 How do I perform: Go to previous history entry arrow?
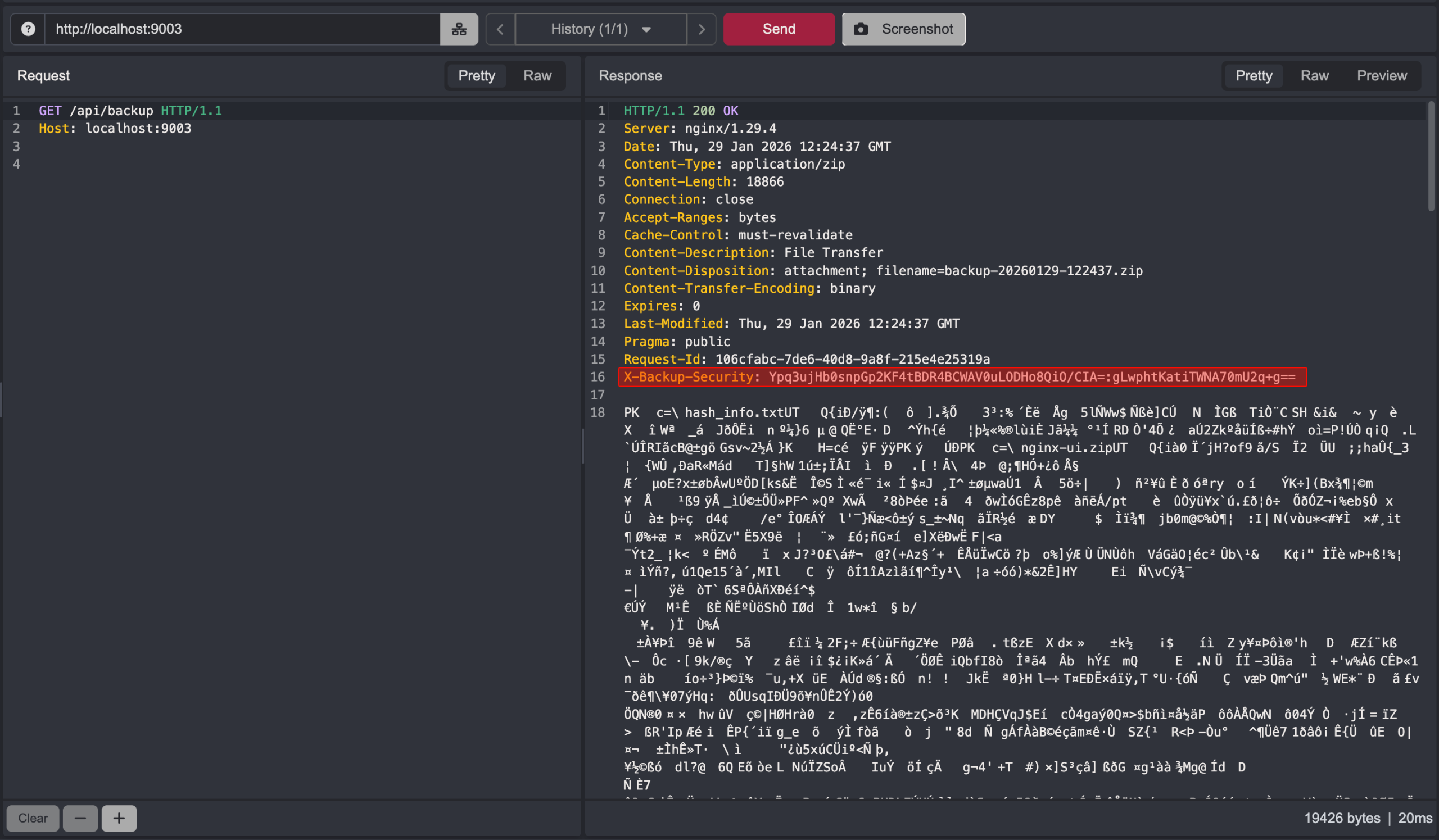[500, 29]
